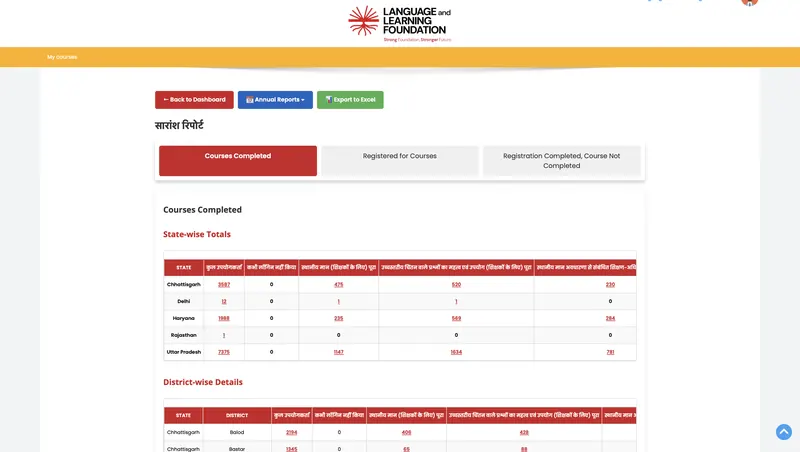
Task: Click Haryana value 235 link
Action: pyautogui.click(x=339, y=318)
